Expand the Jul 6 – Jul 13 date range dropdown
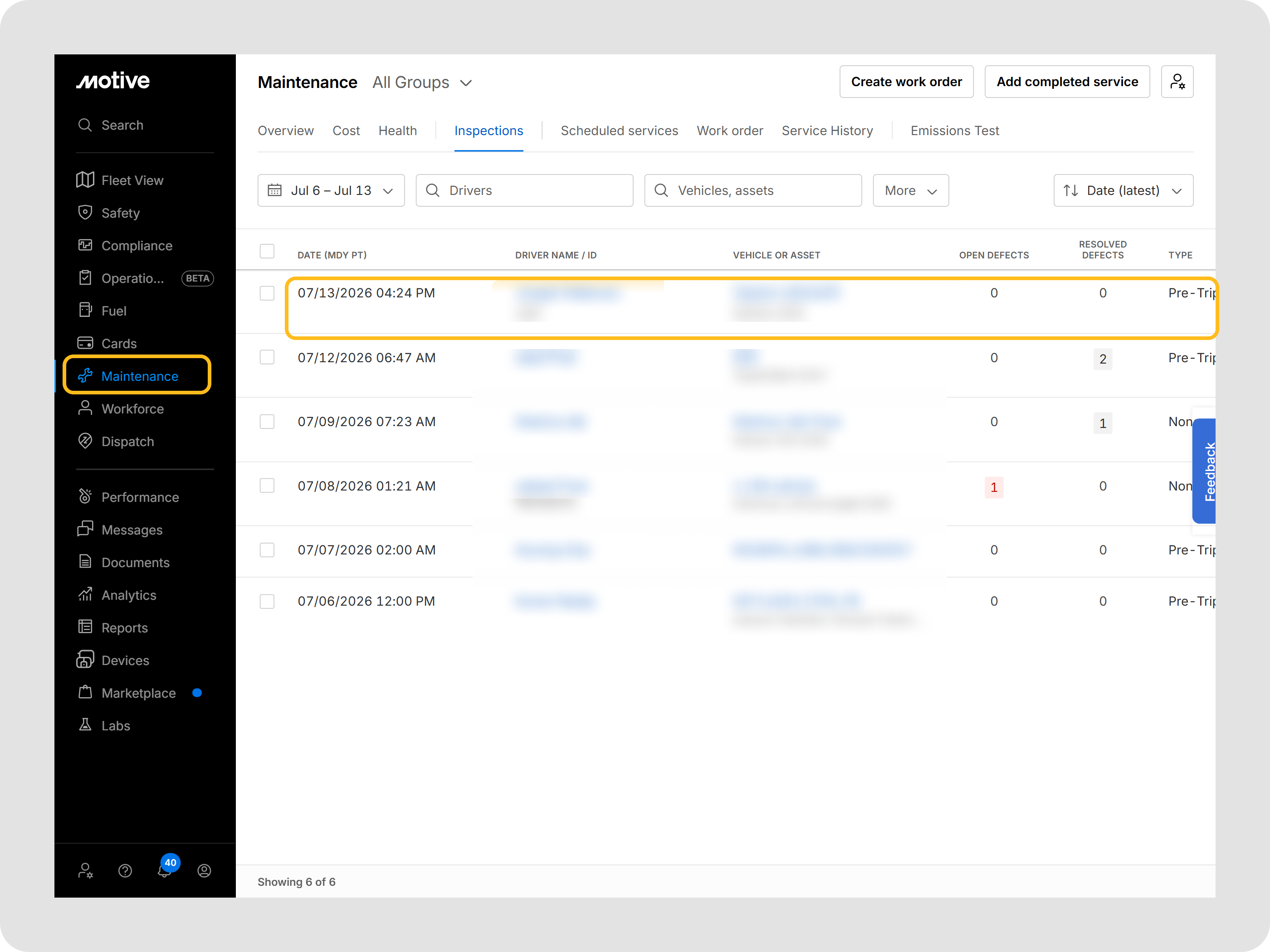Image resolution: width=1270 pixels, height=952 pixels. (x=331, y=190)
